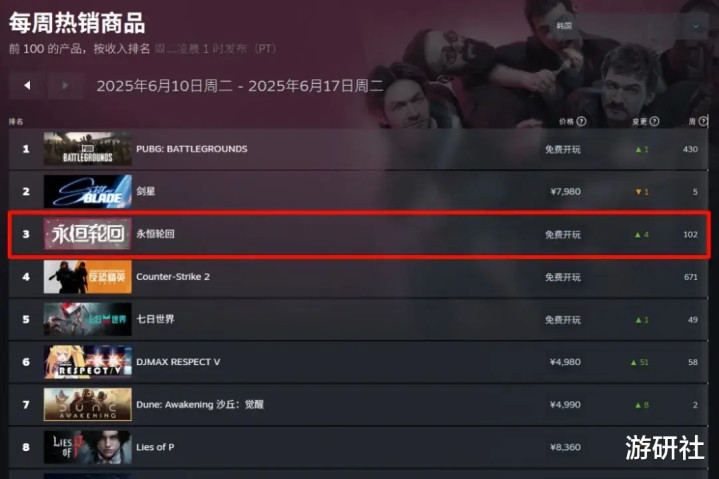The image size is (719, 479).
Task: Click the 排名 rank column header
Action: tap(16, 121)
